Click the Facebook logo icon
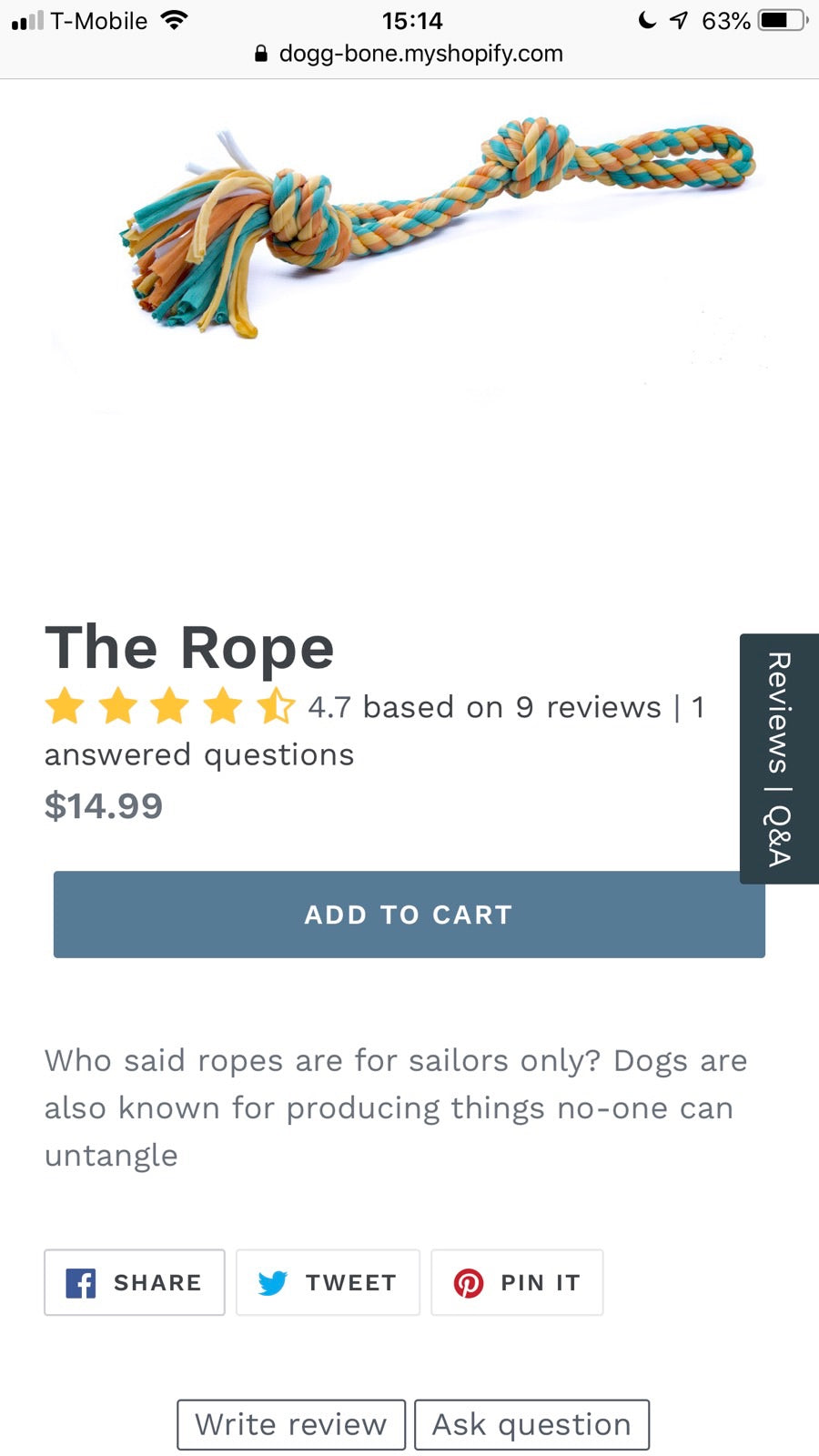The width and height of the screenshot is (819, 1456). [x=81, y=1283]
